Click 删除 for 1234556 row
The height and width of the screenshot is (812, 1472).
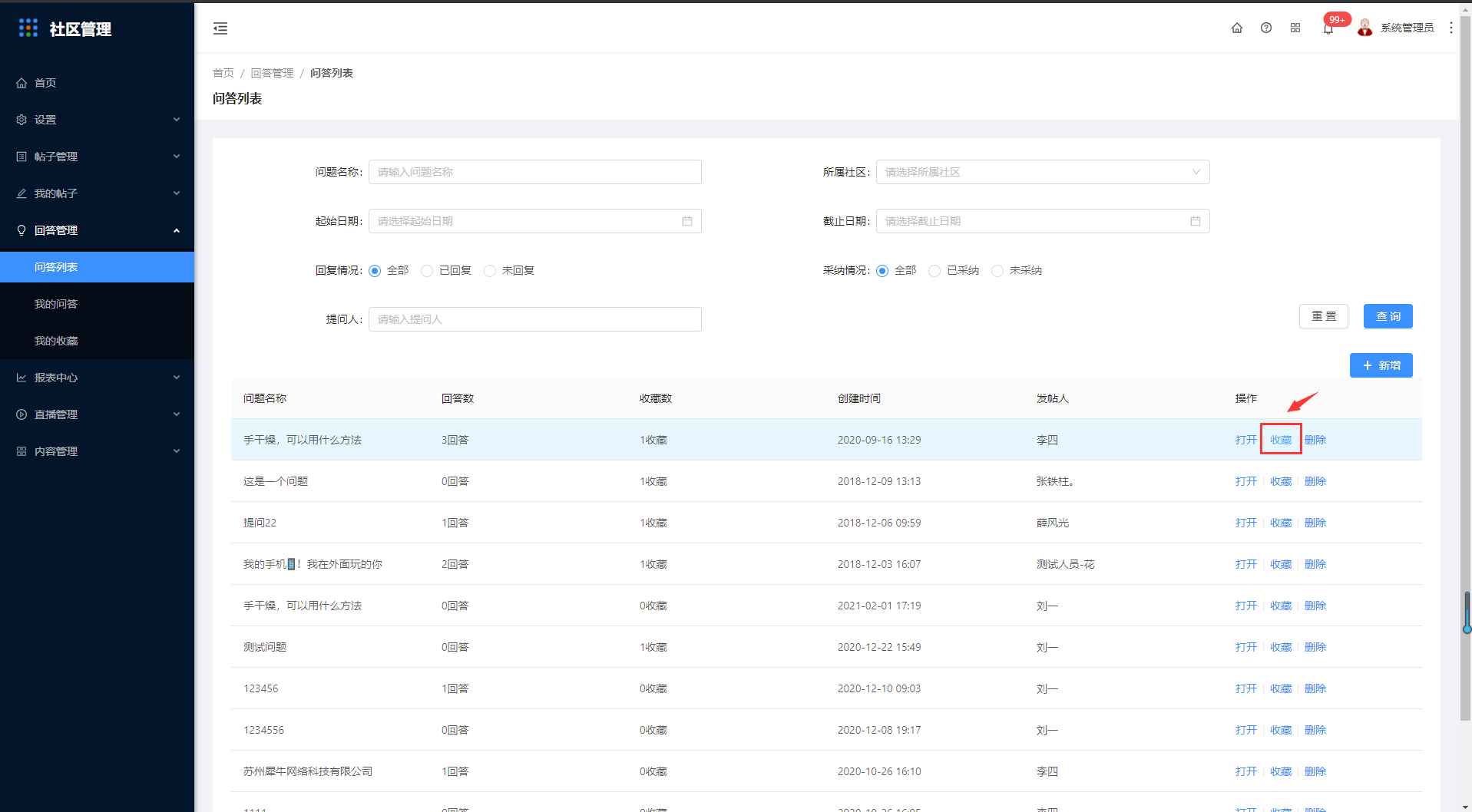(x=1315, y=730)
